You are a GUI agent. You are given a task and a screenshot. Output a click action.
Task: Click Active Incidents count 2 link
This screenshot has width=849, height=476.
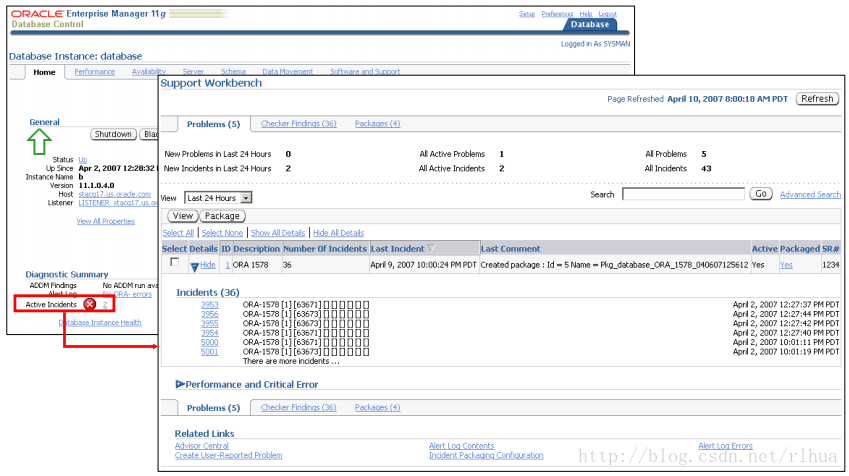tap(105, 305)
